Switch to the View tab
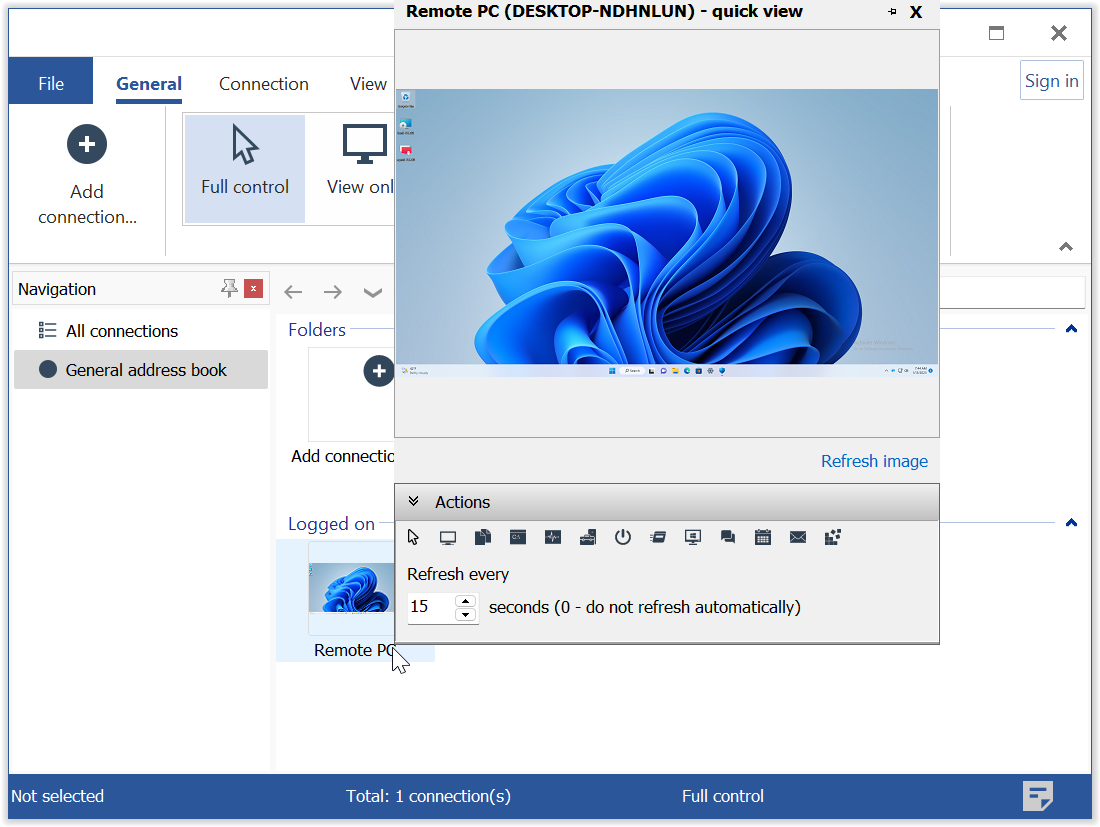 coord(368,84)
